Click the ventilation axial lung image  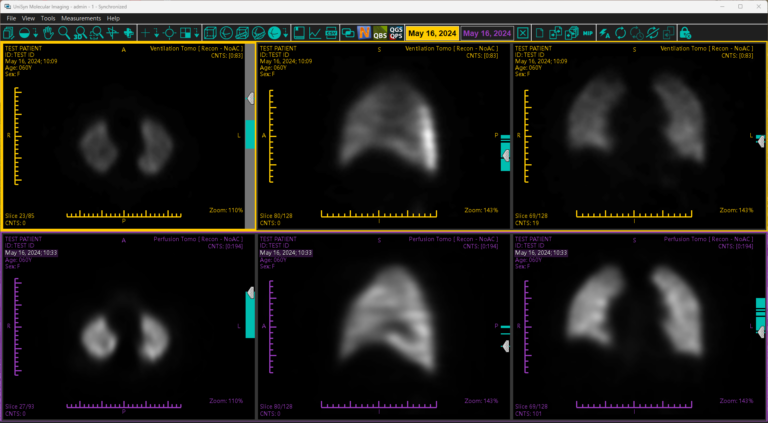(126, 147)
